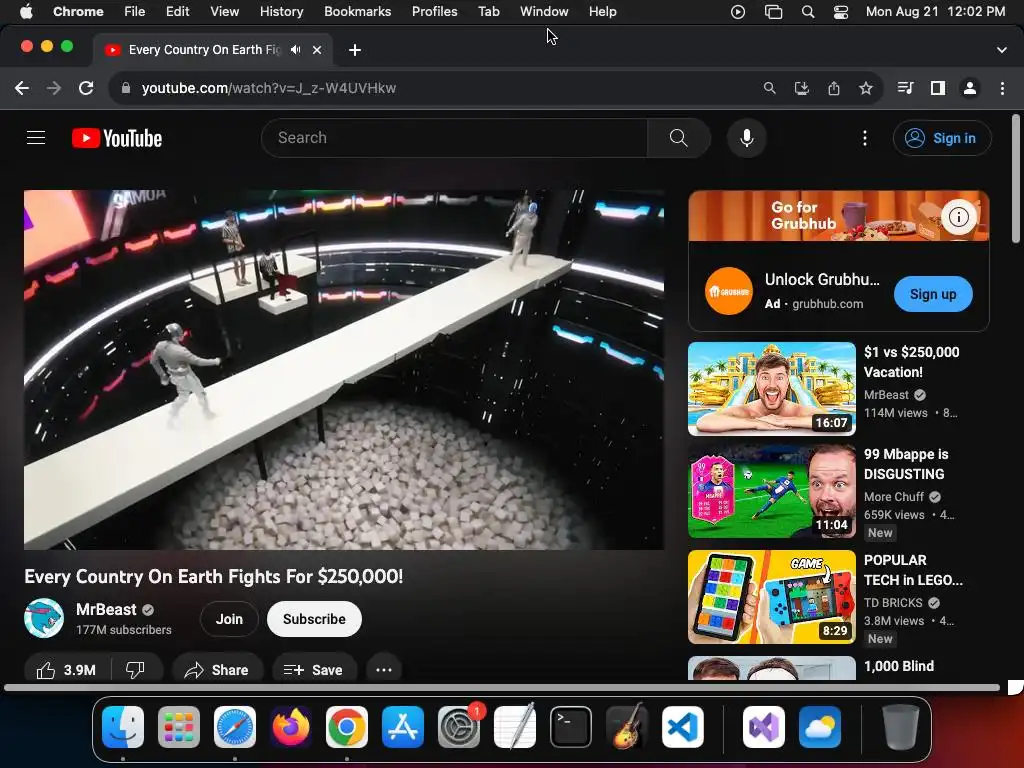1024x768 pixels.
Task: Save video to playlist
Action: 313,670
